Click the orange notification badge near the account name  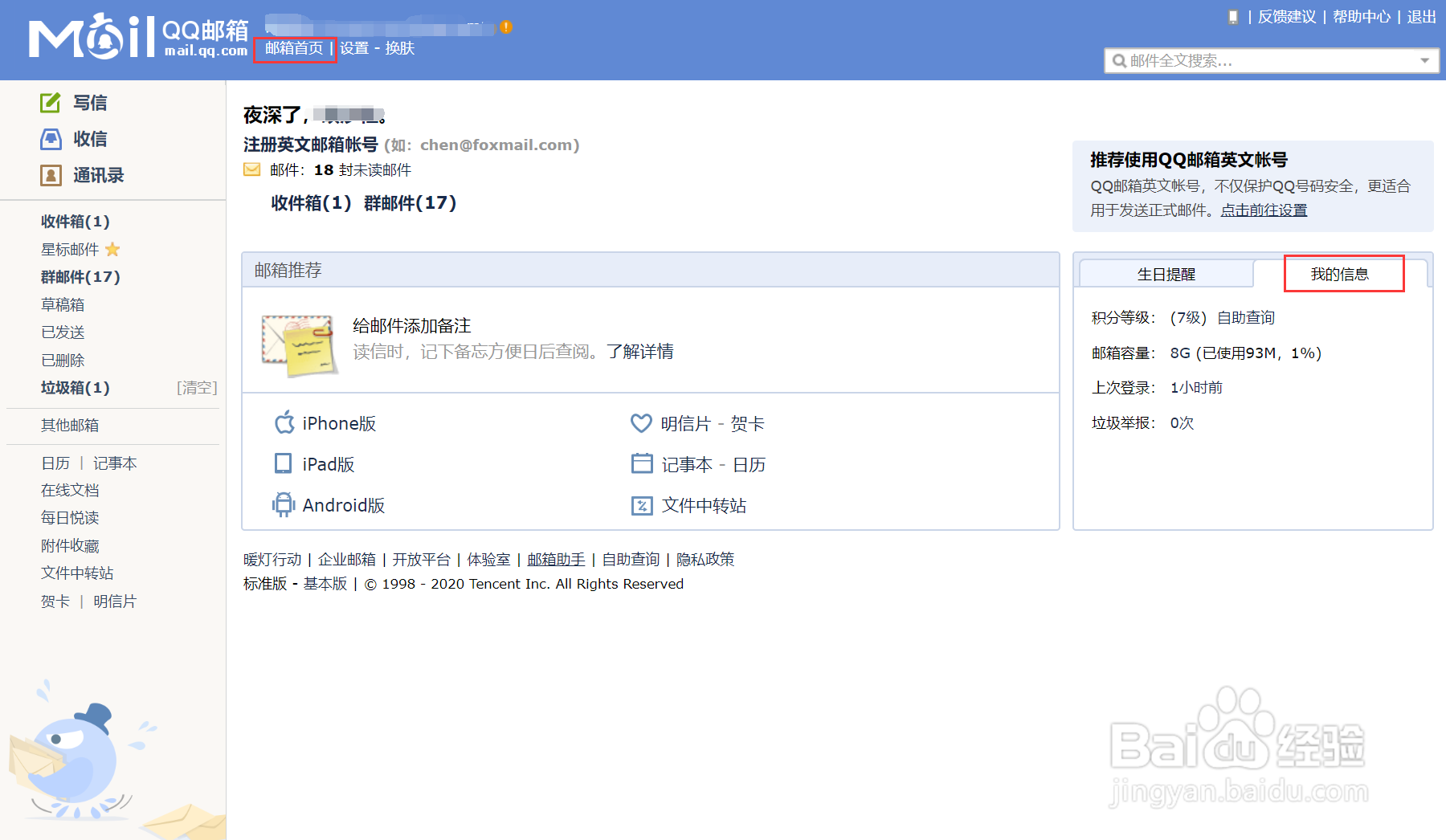pyautogui.click(x=506, y=27)
